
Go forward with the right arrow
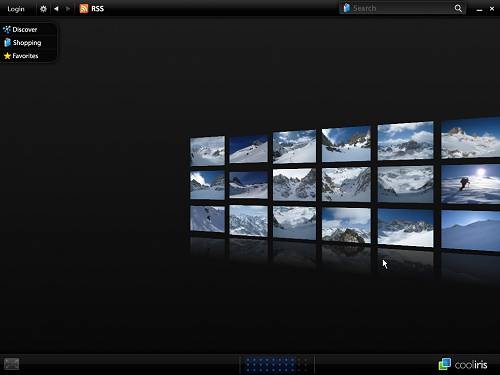tap(68, 9)
